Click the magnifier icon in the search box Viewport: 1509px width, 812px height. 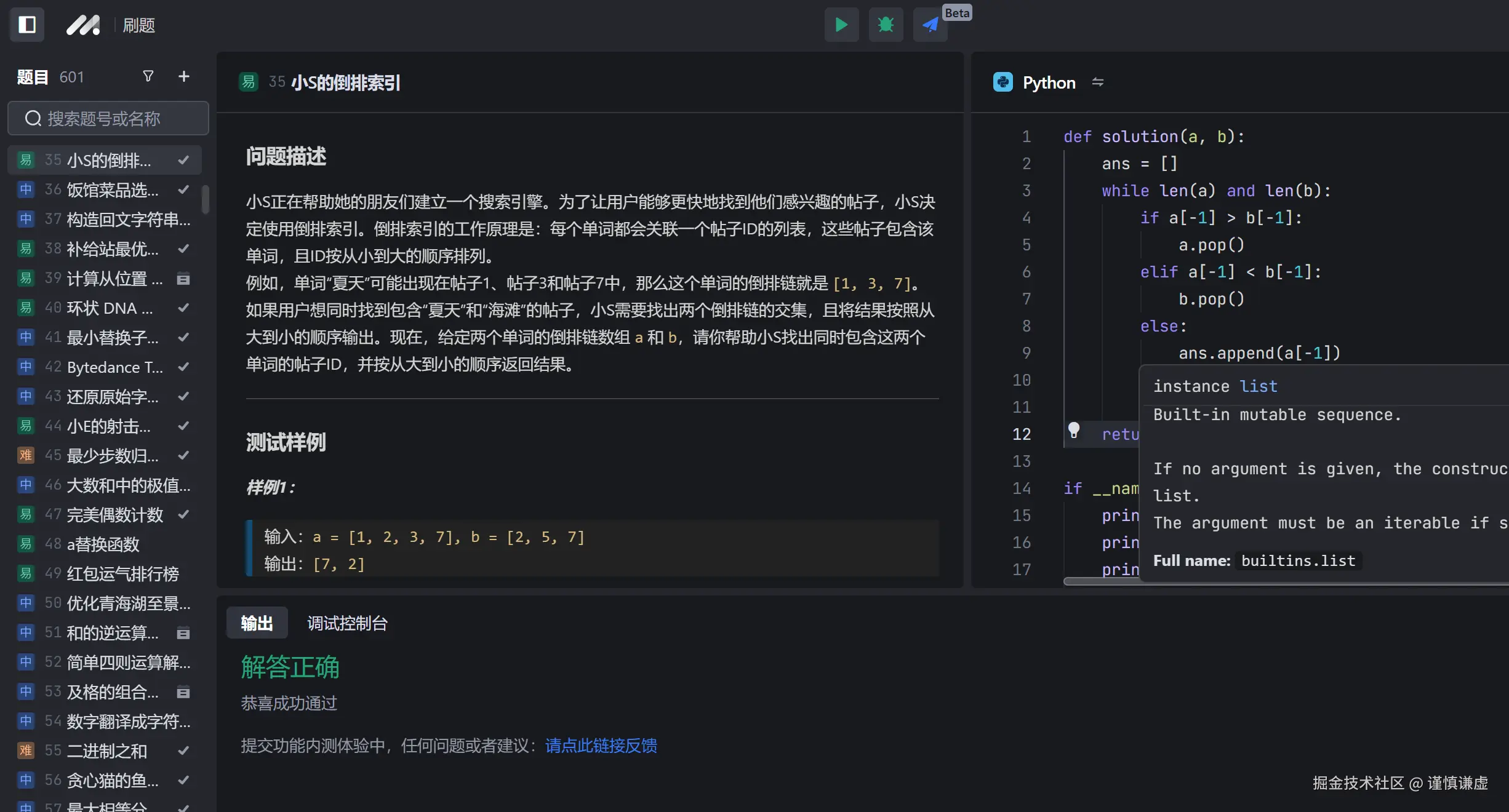[x=33, y=118]
